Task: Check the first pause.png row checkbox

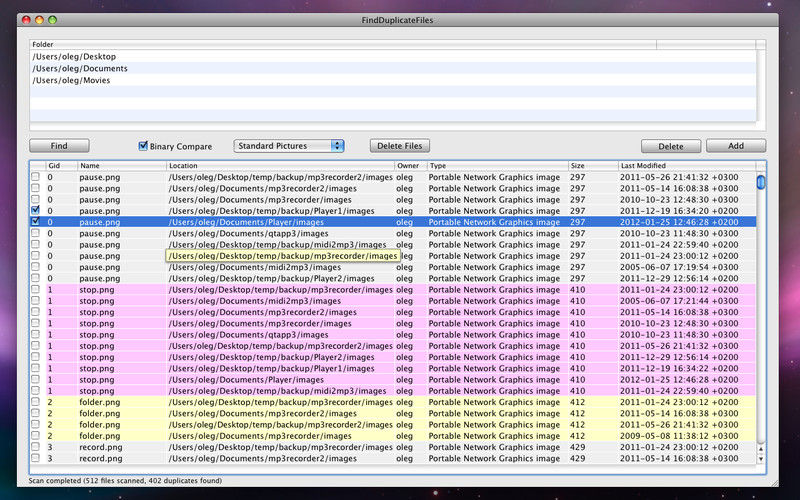Action: pos(36,177)
